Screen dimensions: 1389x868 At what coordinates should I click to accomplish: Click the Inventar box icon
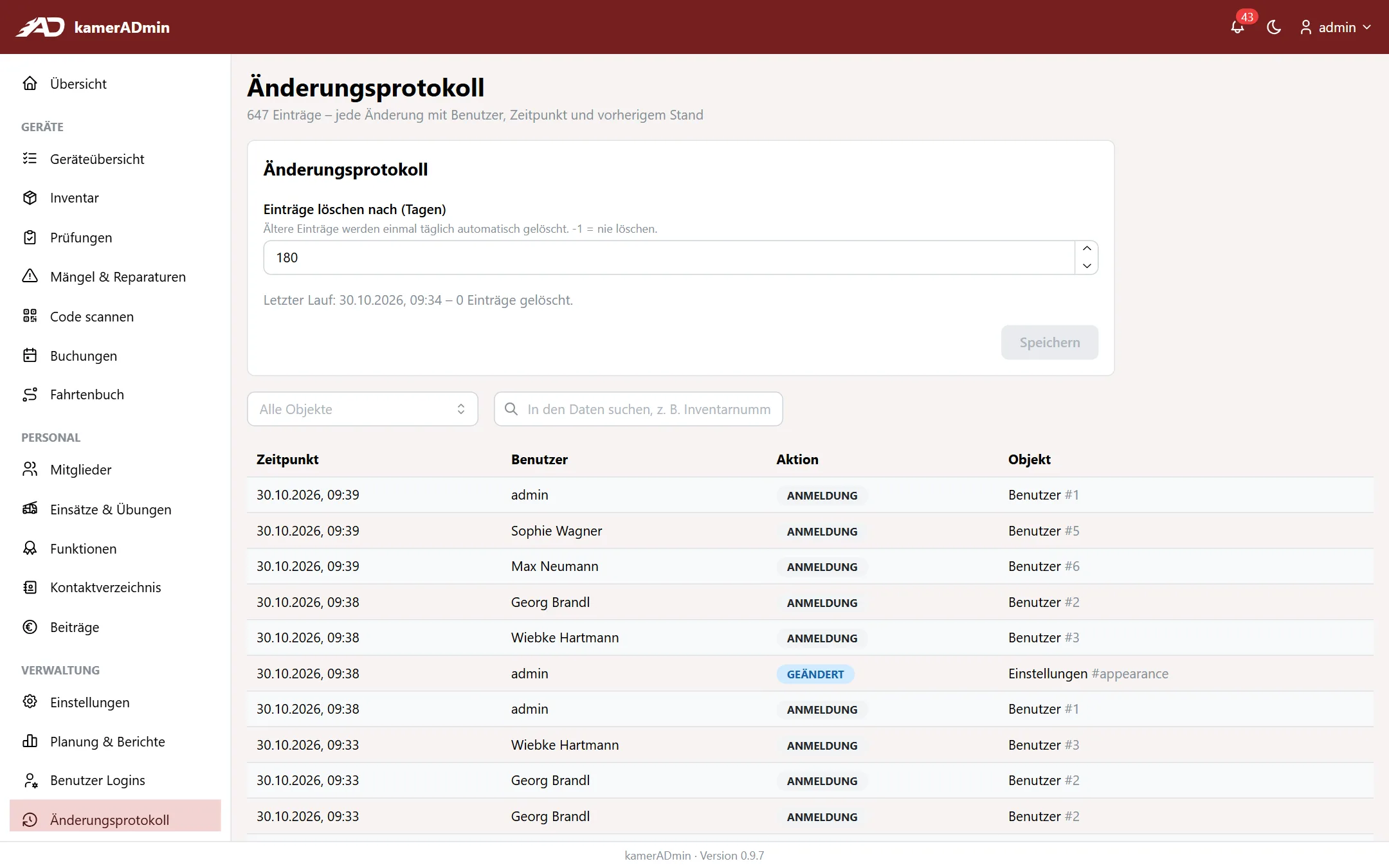tap(30, 198)
